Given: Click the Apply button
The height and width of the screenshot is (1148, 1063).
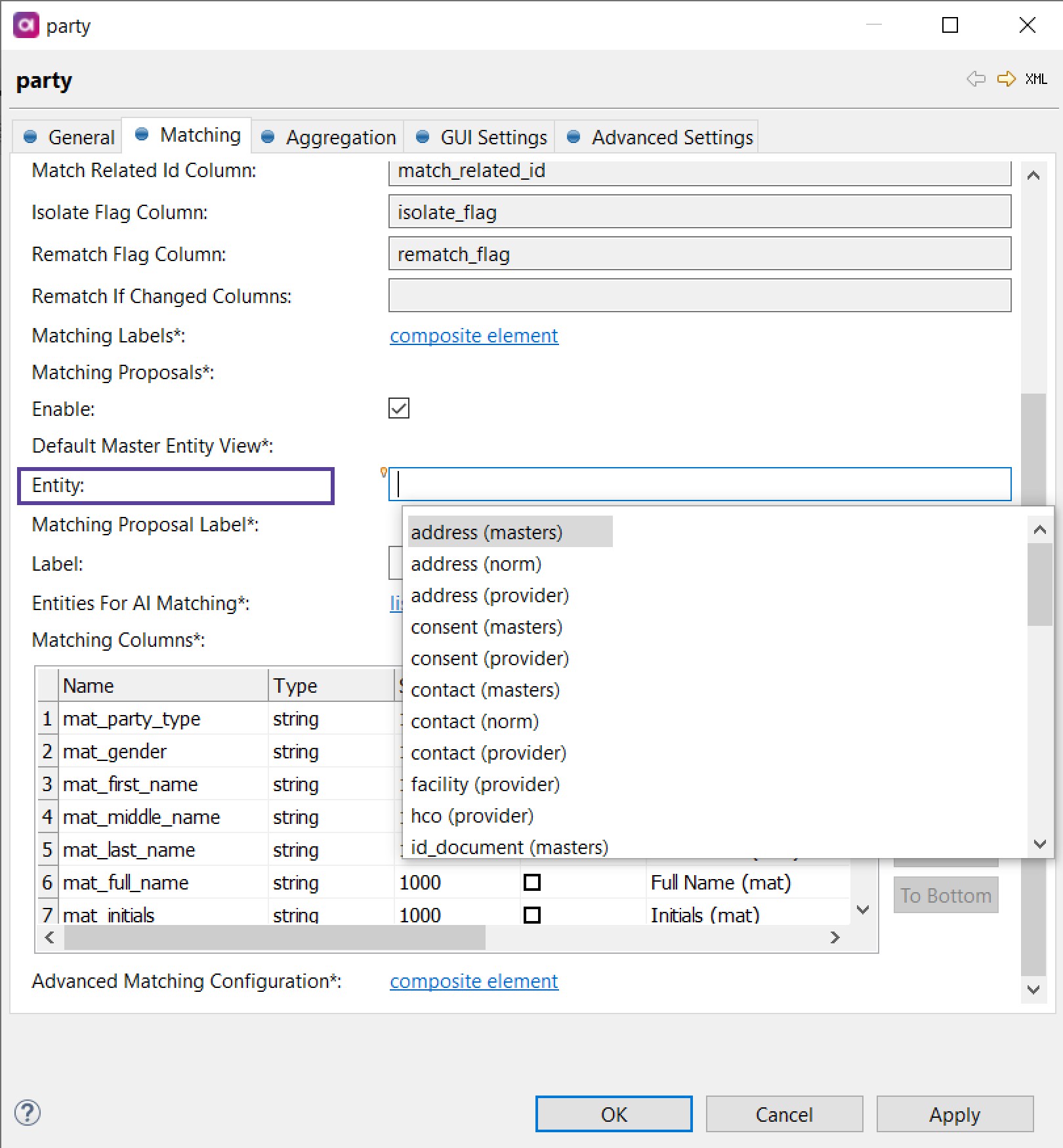Looking at the screenshot, I should tap(955, 1114).
